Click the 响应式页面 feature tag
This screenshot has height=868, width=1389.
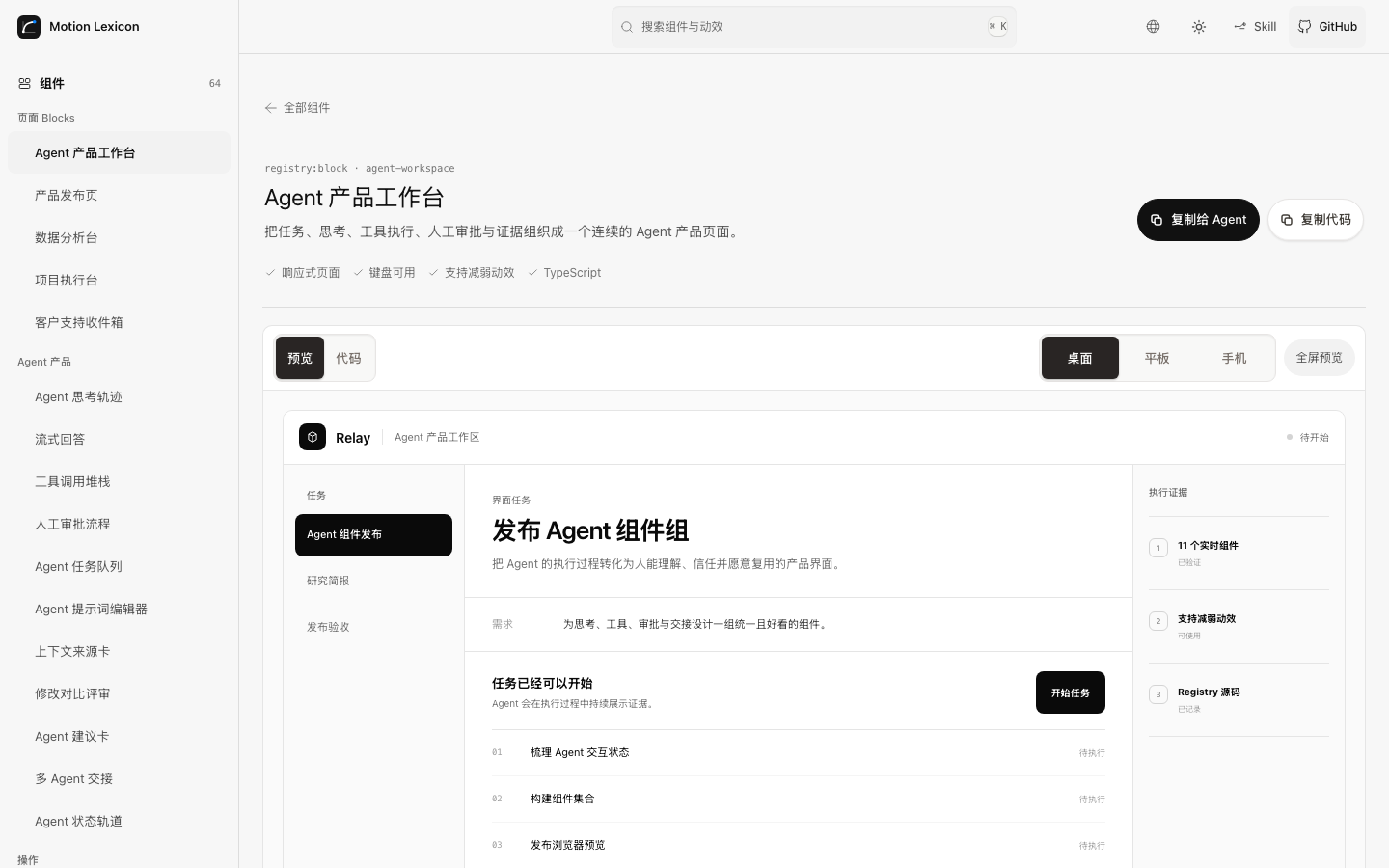303,273
